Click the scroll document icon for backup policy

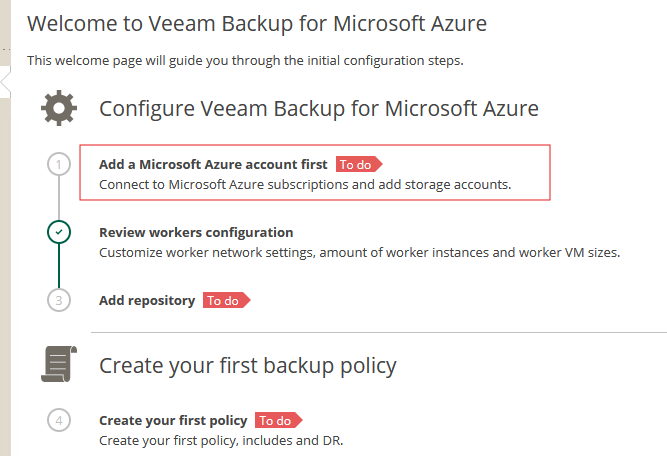[x=58, y=364]
